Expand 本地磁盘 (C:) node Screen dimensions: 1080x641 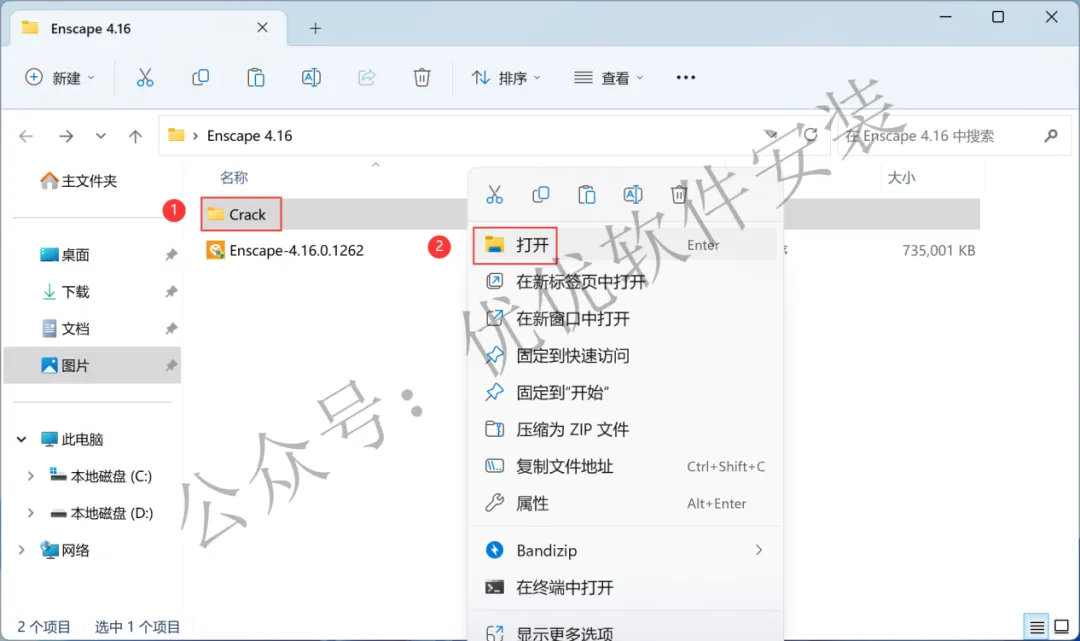[30, 476]
